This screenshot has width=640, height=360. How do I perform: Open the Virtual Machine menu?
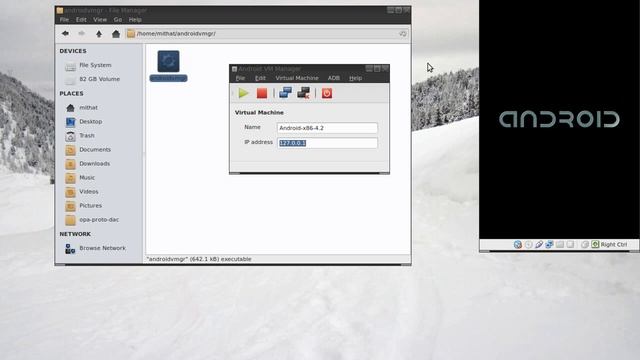pyautogui.click(x=297, y=78)
